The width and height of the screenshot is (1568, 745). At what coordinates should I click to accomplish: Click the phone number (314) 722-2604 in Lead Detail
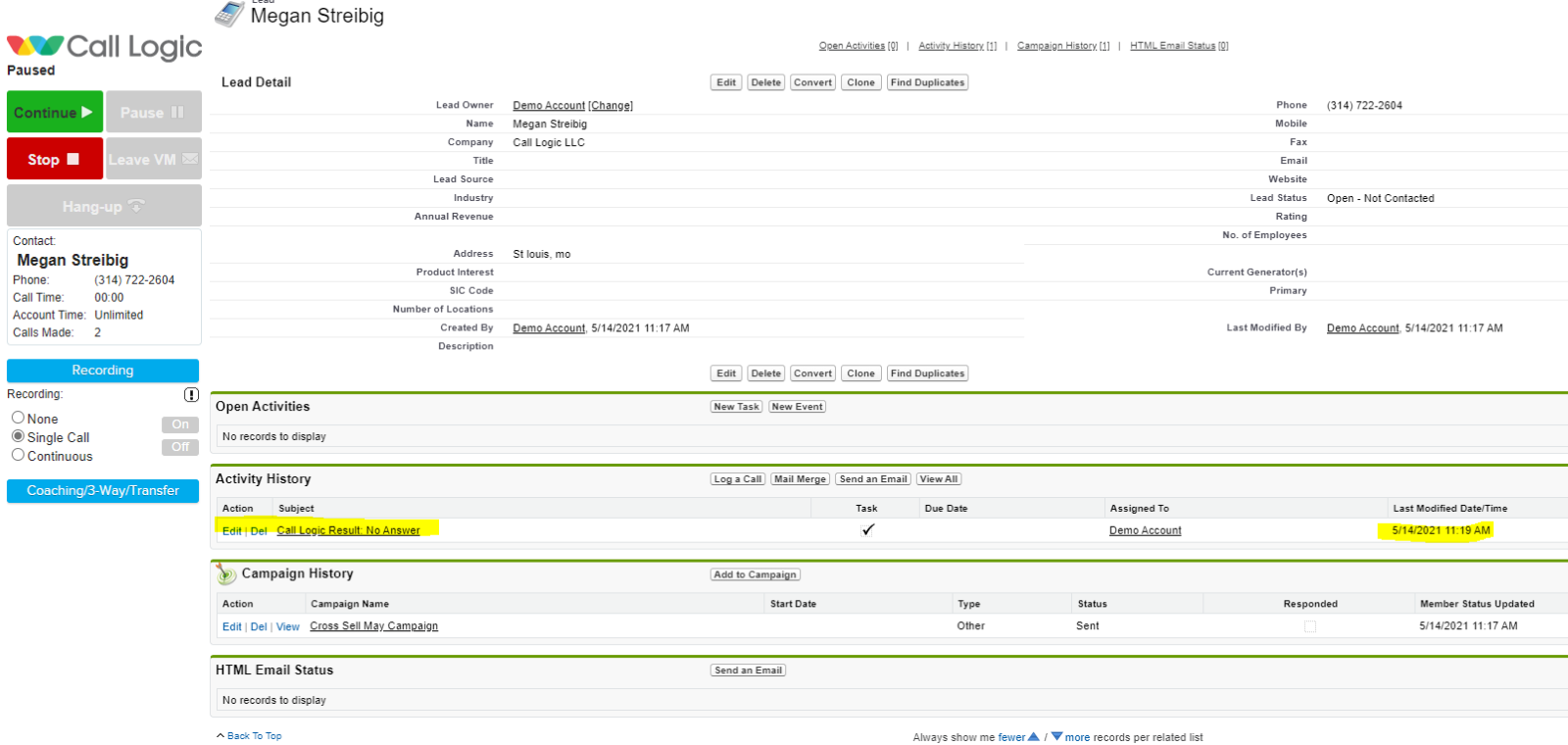[1364, 106]
